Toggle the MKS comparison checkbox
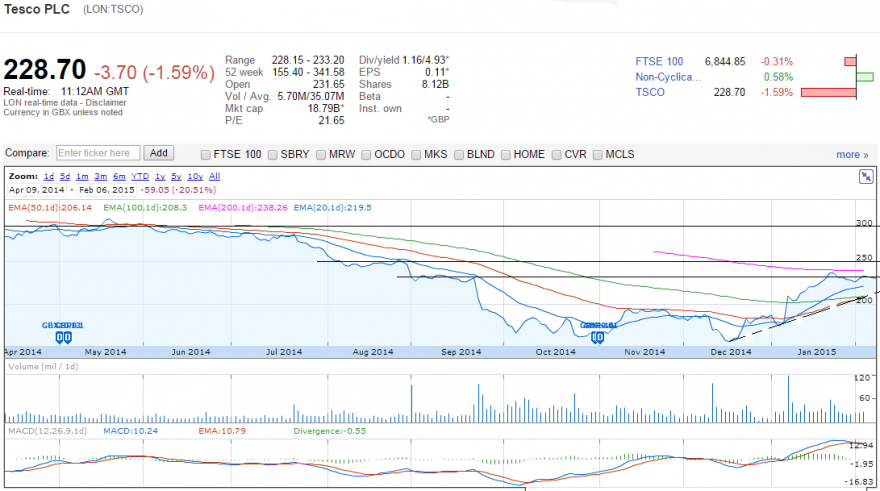The height and width of the screenshot is (491, 880). pos(416,155)
